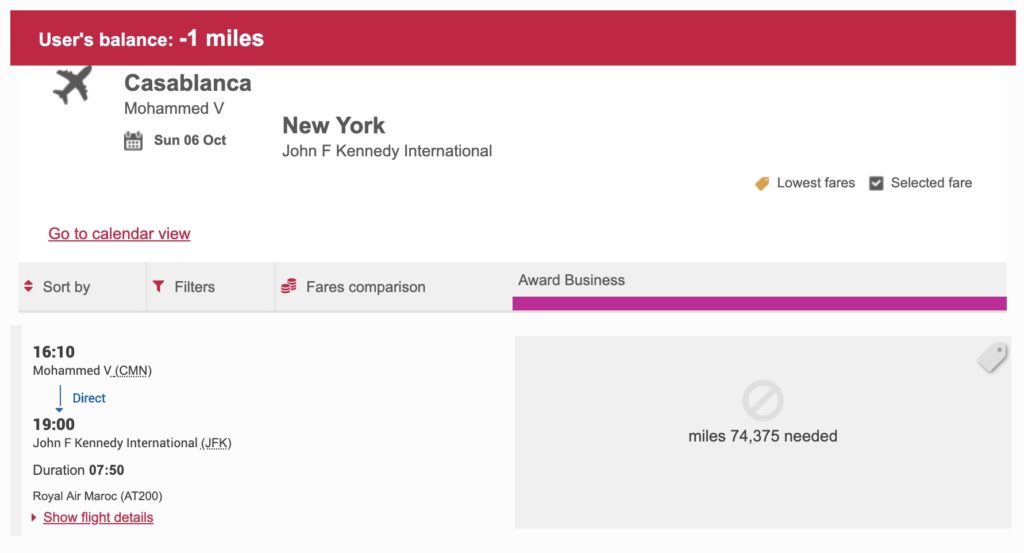Click the Sort by arrows icon
The height and width of the screenshot is (553, 1024).
coord(28,287)
